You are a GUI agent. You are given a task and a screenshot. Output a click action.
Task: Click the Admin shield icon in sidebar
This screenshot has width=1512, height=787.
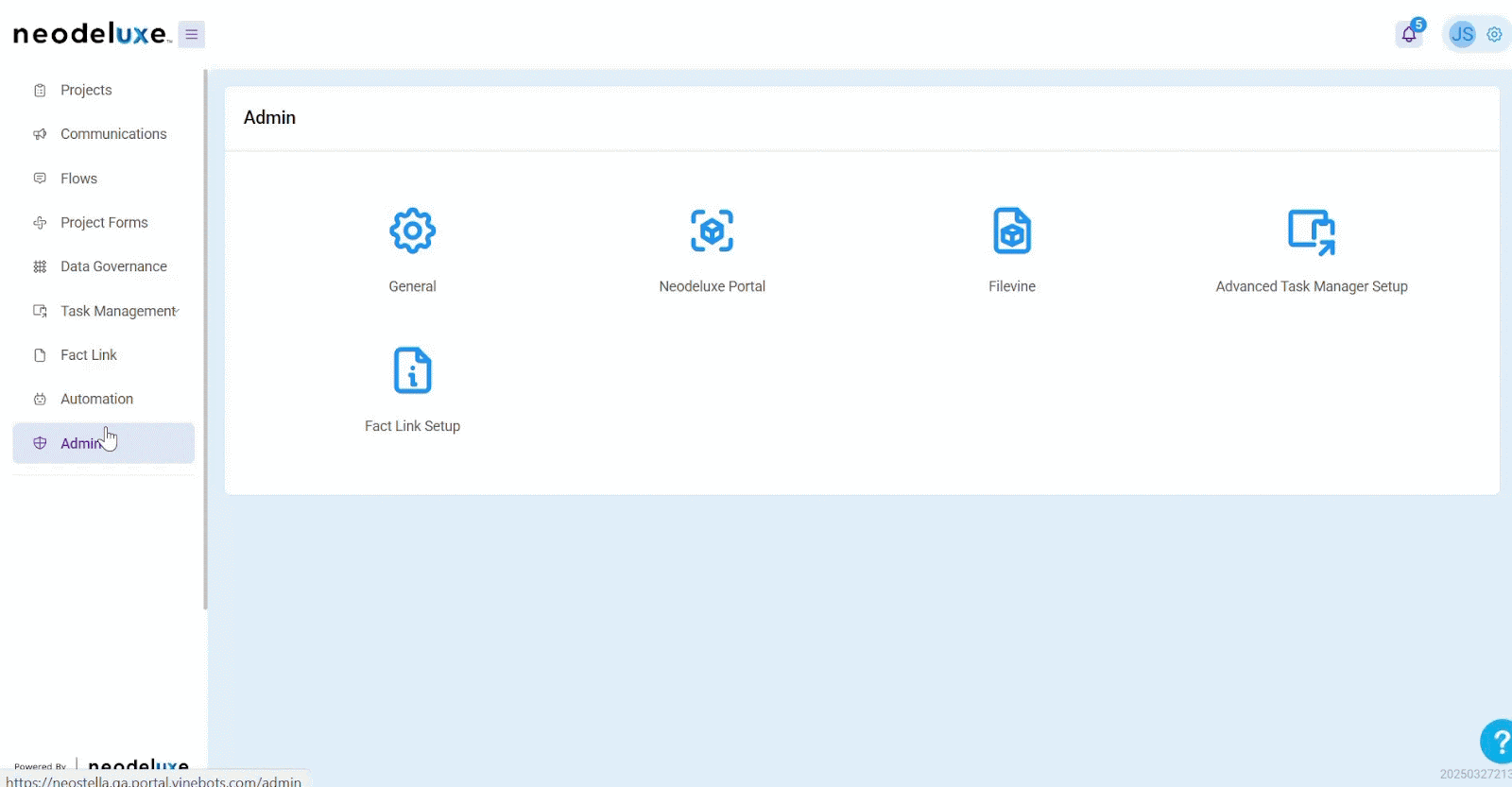click(x=40, y=443)
